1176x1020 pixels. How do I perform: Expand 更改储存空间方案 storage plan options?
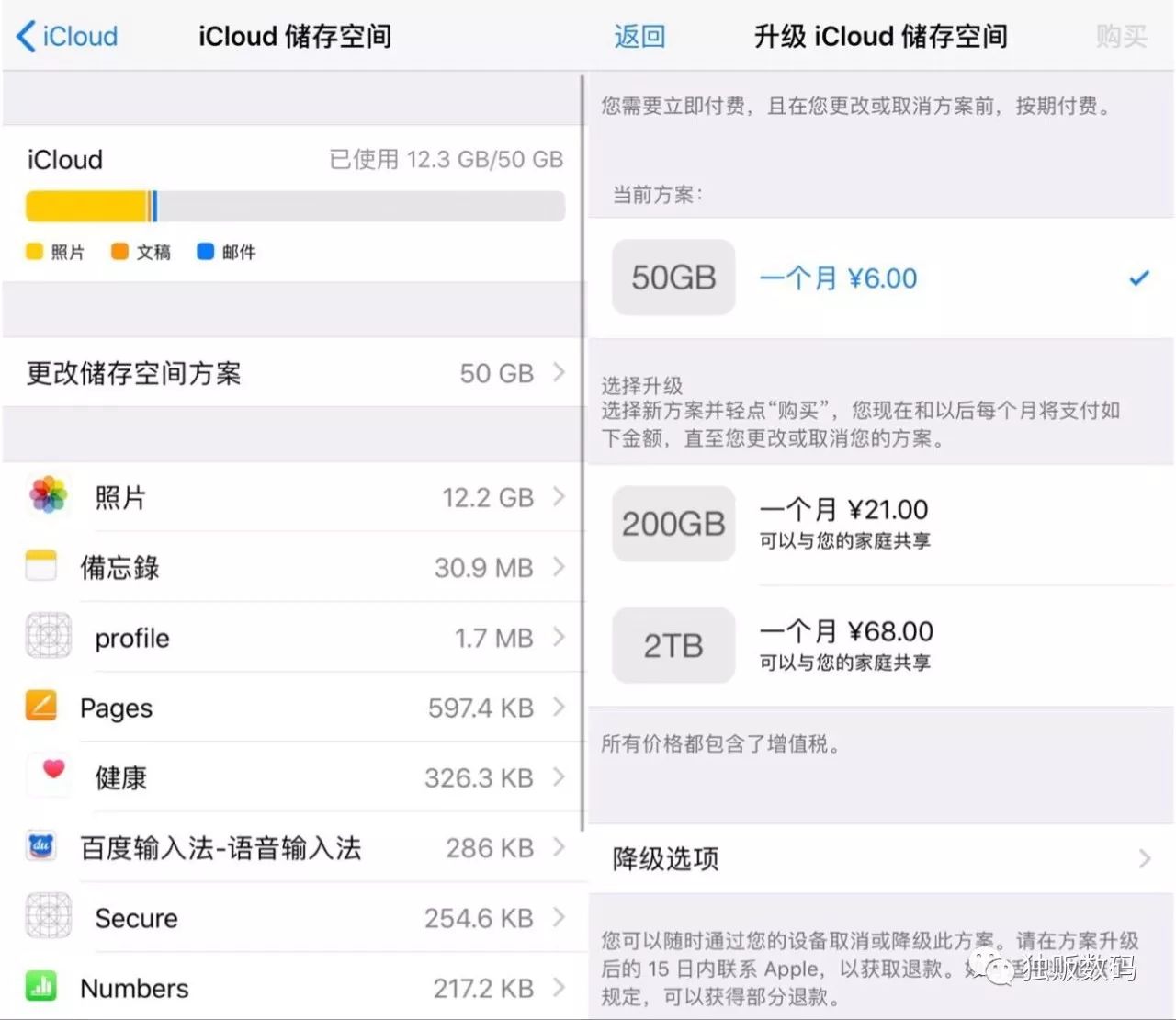tap(294, 373)
